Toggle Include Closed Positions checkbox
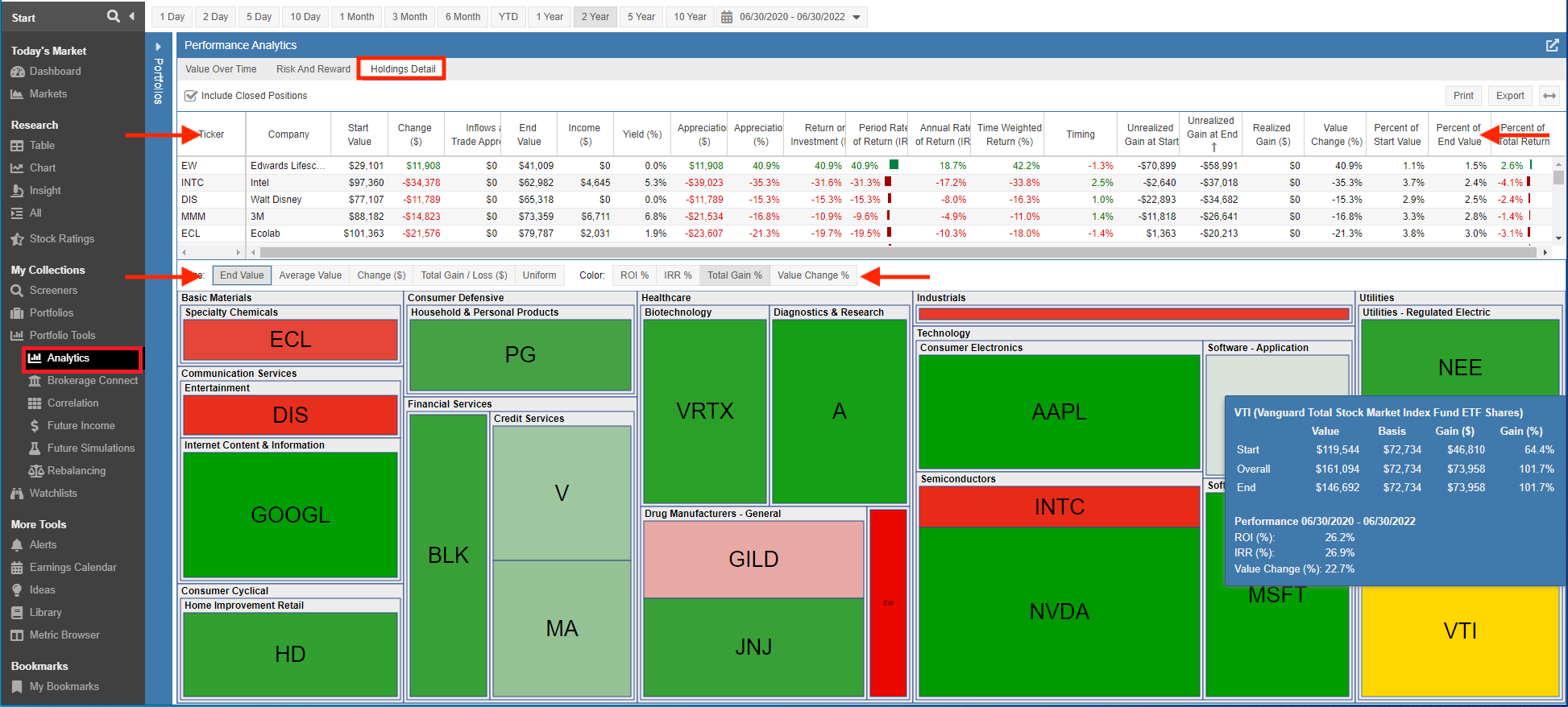 [191, 96]
